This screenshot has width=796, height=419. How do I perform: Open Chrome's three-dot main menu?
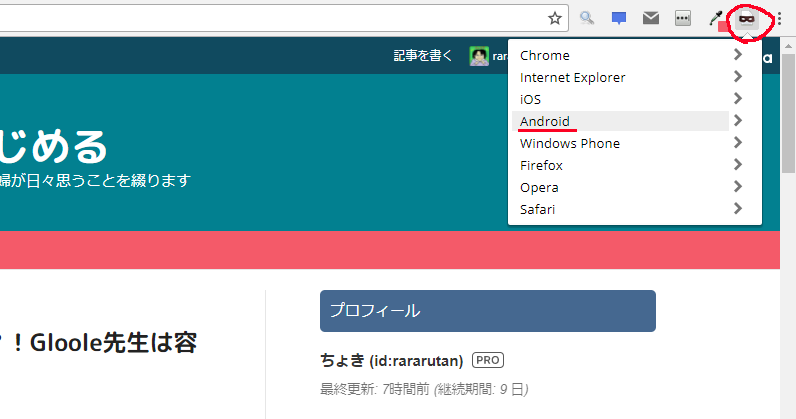(780, 19)
